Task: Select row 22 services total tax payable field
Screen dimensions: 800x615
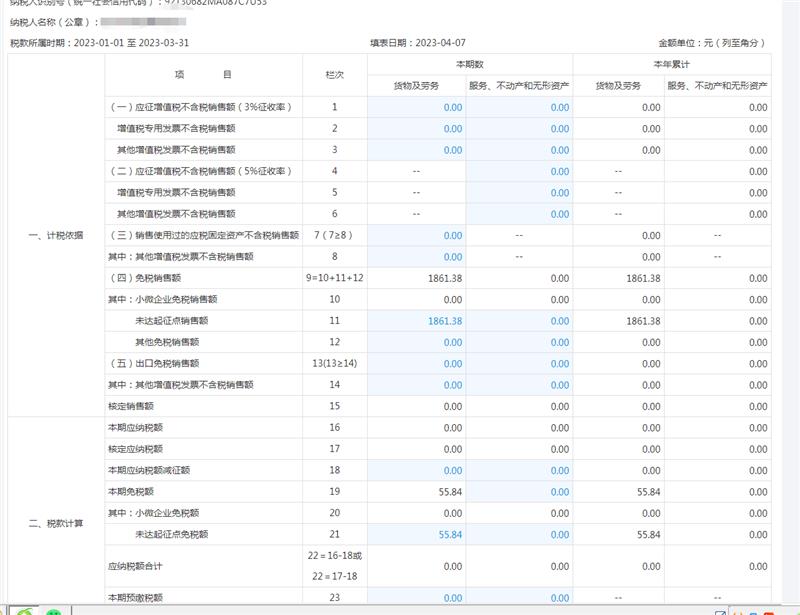Action: point(519,566)
